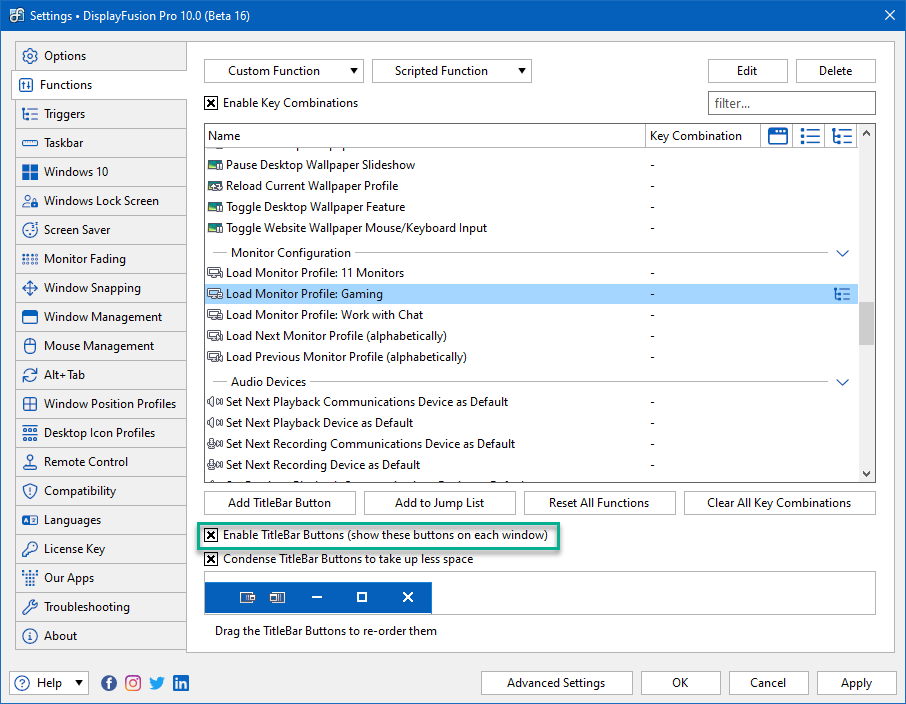
Task: Click the Apply button
Action: (856, 683)
